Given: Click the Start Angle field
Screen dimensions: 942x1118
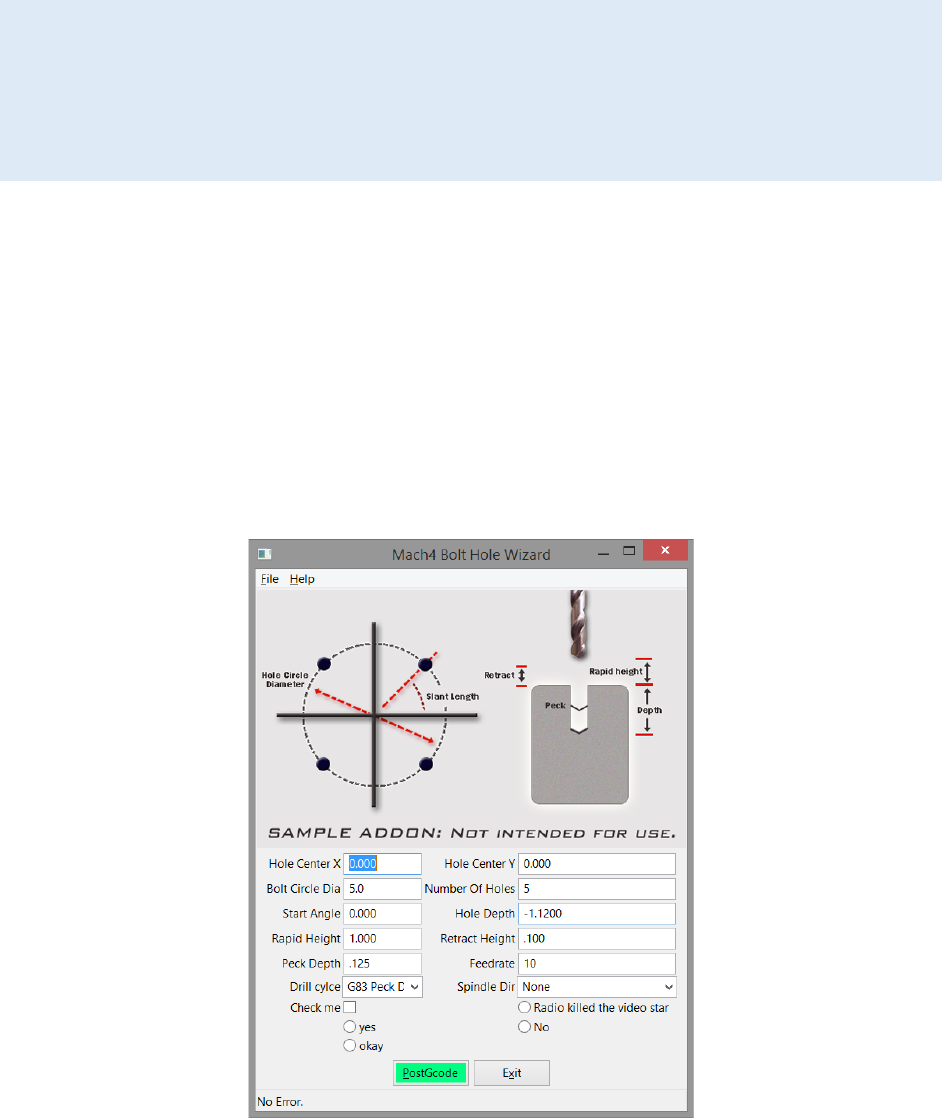Looking at the screenshot, I should coord(382,913).
